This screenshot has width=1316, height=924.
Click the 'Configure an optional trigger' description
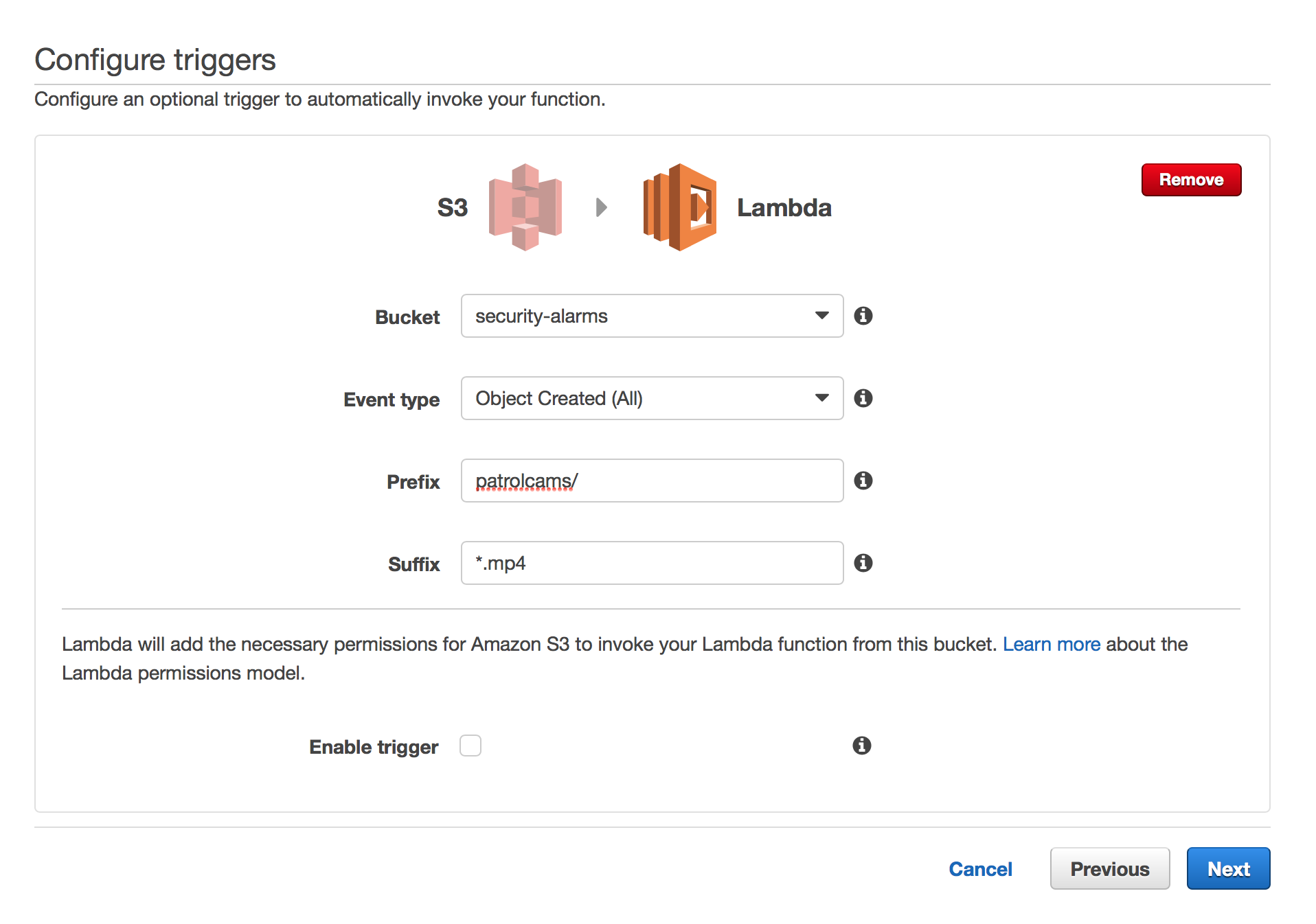click(320, 100)
